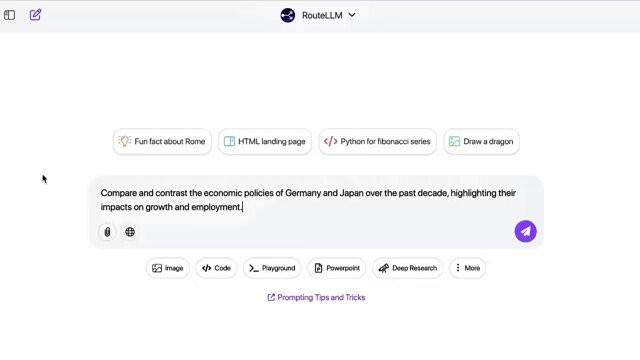Open the Prompting Tips and Tricks link
Viewport: 640px width, 360px height.
coord(316,298)
